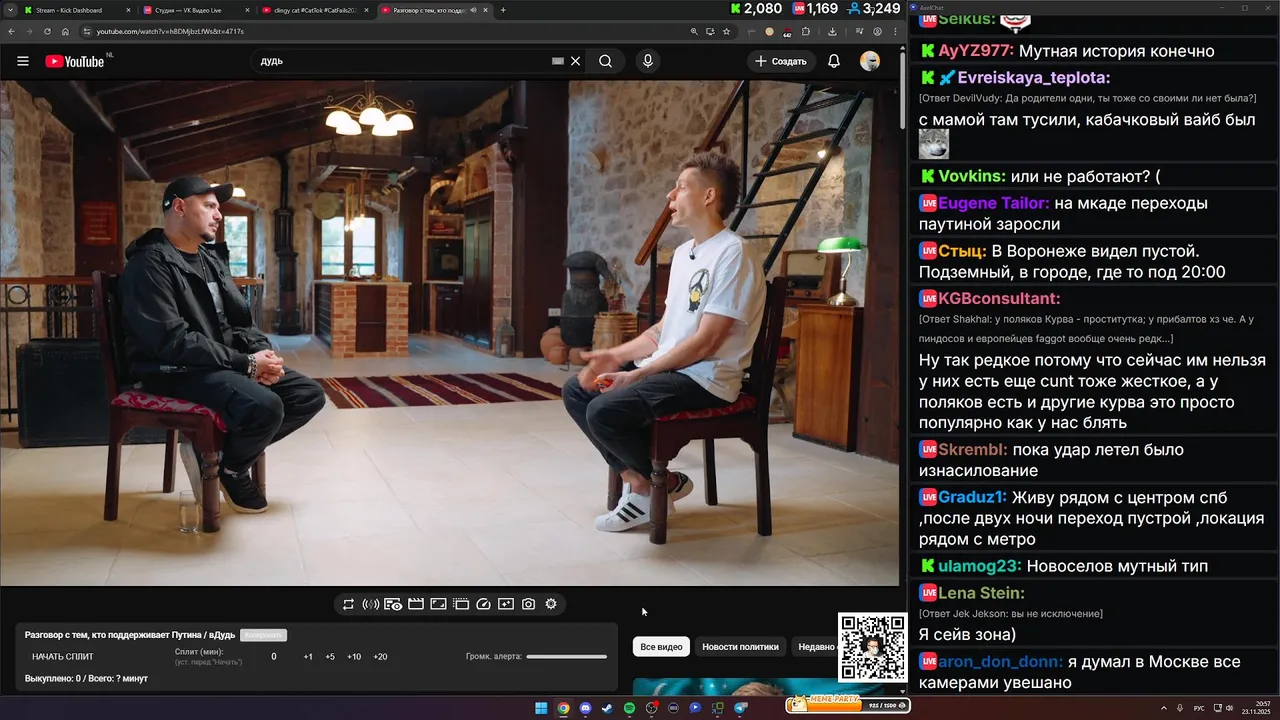This screenshot has width=1280, height=720.
Task: Click the fullscreen frame icon in toolbar
Action: pos(438,604)
